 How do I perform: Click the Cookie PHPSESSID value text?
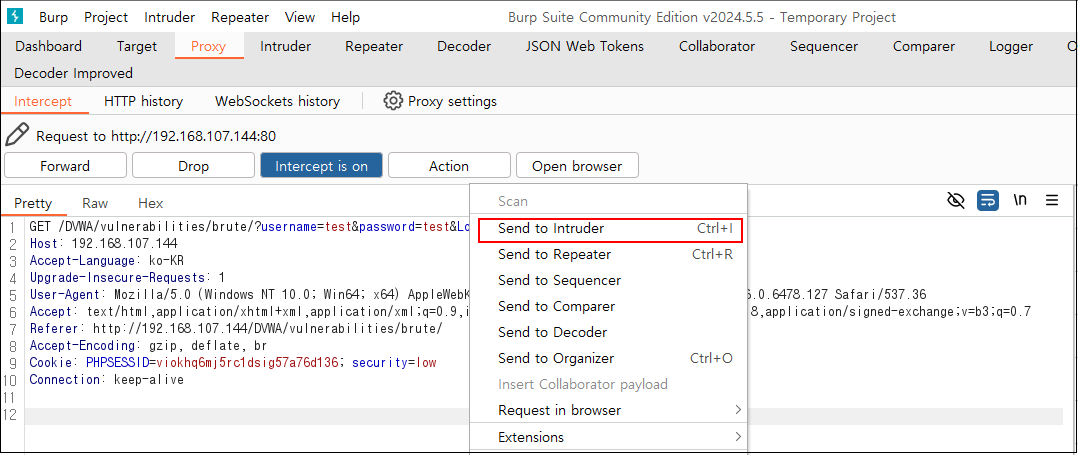coord(247,362)
